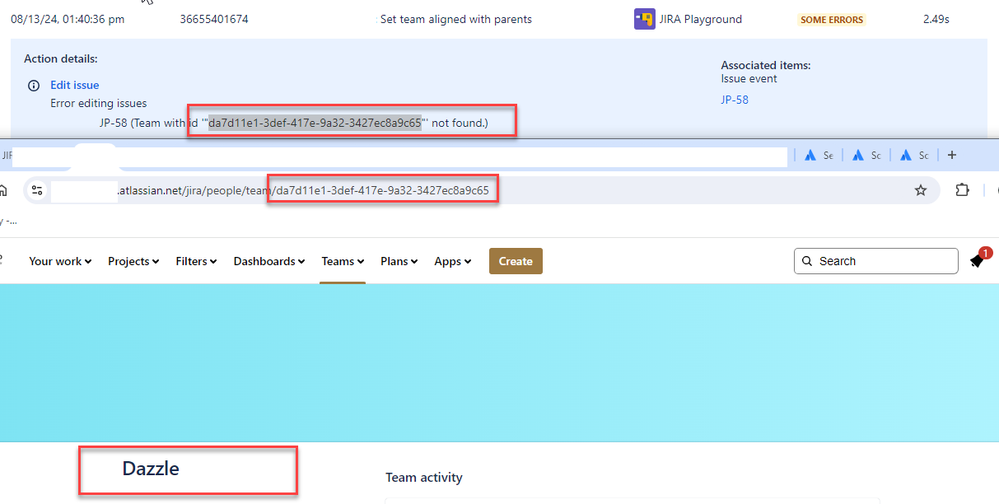Click the team ID in the error message
Screen dimensions: 999x504
pyautogui.click(x=315, y=122)
